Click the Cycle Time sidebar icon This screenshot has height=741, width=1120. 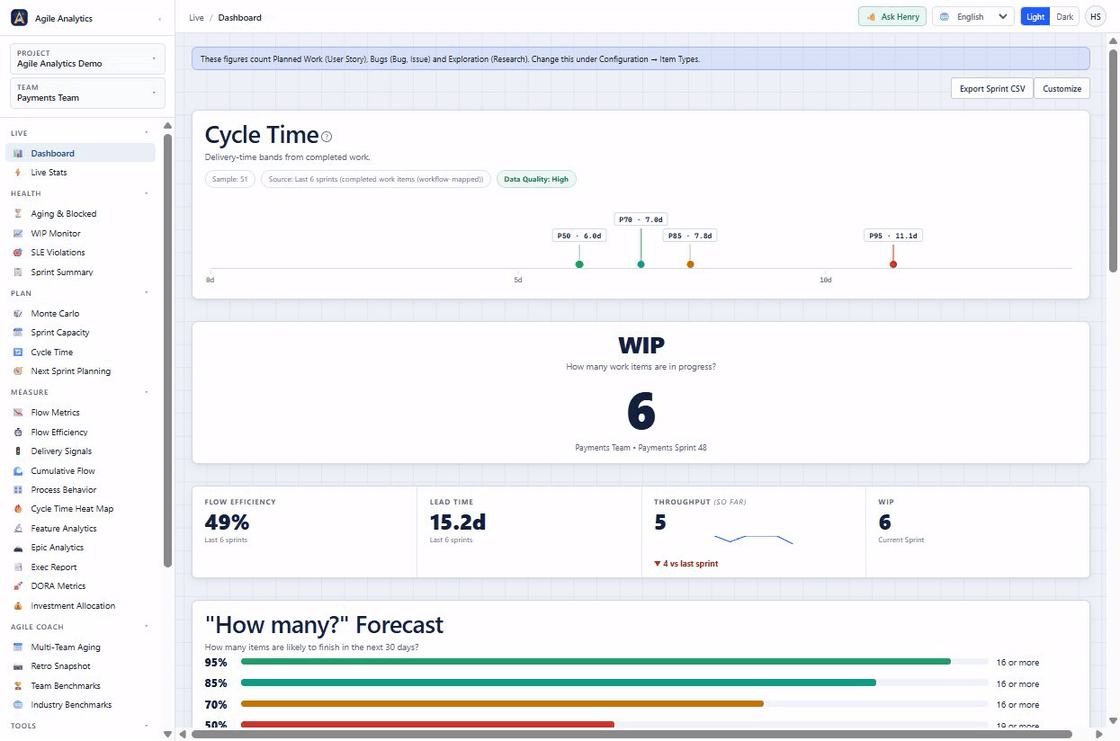pos(18,352)
